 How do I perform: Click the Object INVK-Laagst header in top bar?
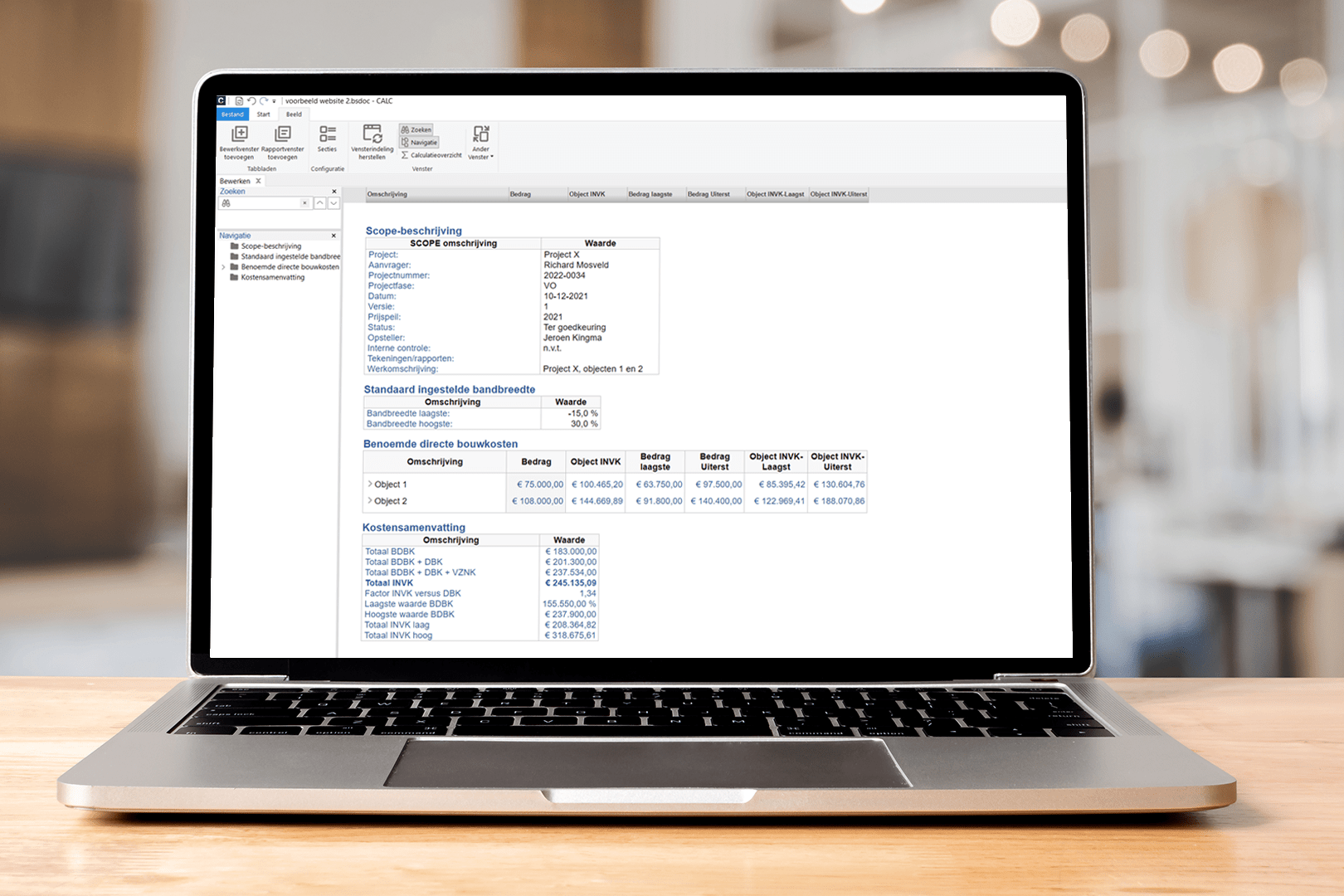777,194
